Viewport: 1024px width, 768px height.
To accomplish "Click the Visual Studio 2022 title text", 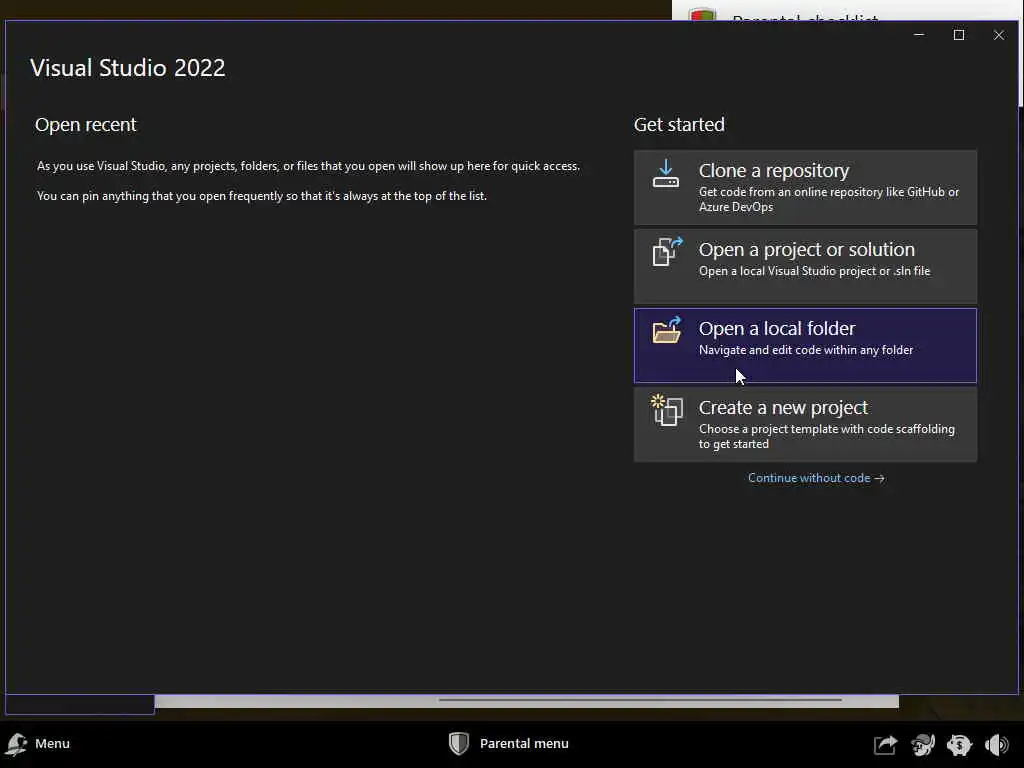I will (128, 68).
